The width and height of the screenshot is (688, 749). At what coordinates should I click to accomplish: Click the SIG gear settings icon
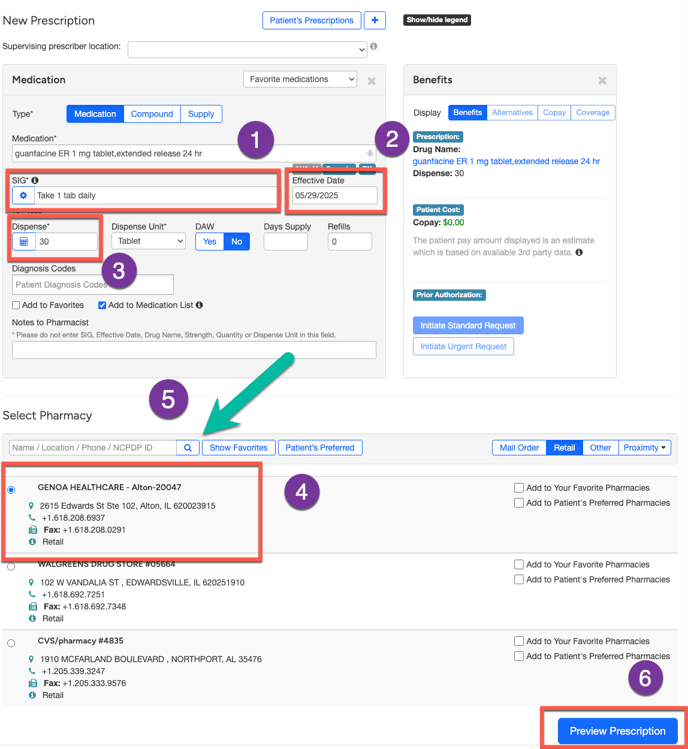[24, 196]
